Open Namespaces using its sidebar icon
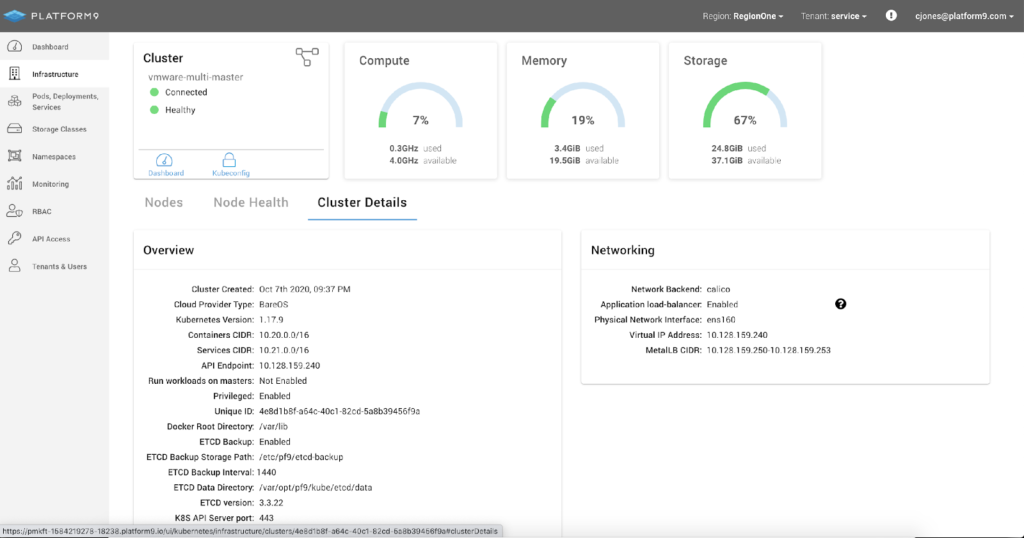1024x538 pixels. (x=14, y=156)
